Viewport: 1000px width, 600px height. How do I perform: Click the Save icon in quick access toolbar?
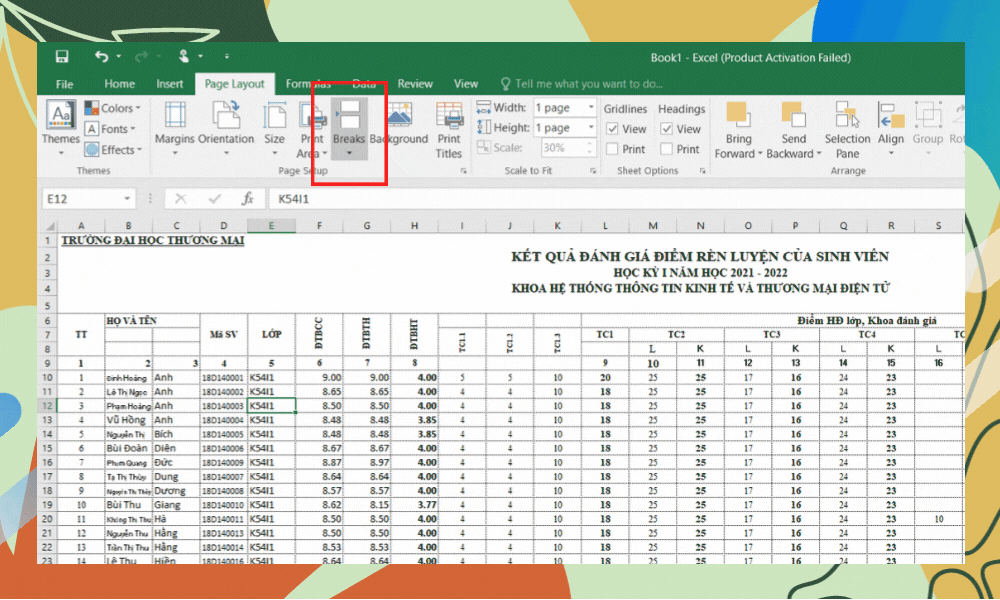click(x=62, y=57)
